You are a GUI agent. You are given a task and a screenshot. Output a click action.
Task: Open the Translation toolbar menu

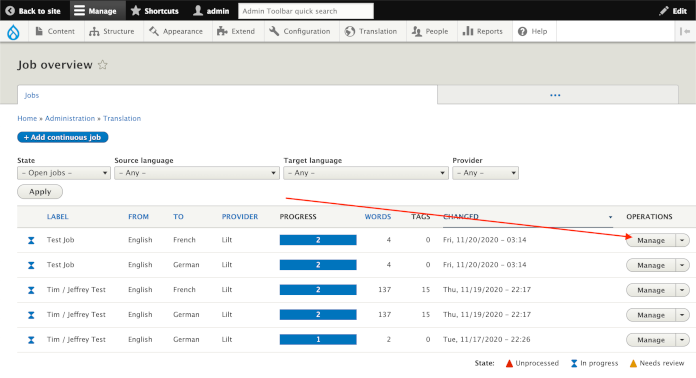point(371,32)
